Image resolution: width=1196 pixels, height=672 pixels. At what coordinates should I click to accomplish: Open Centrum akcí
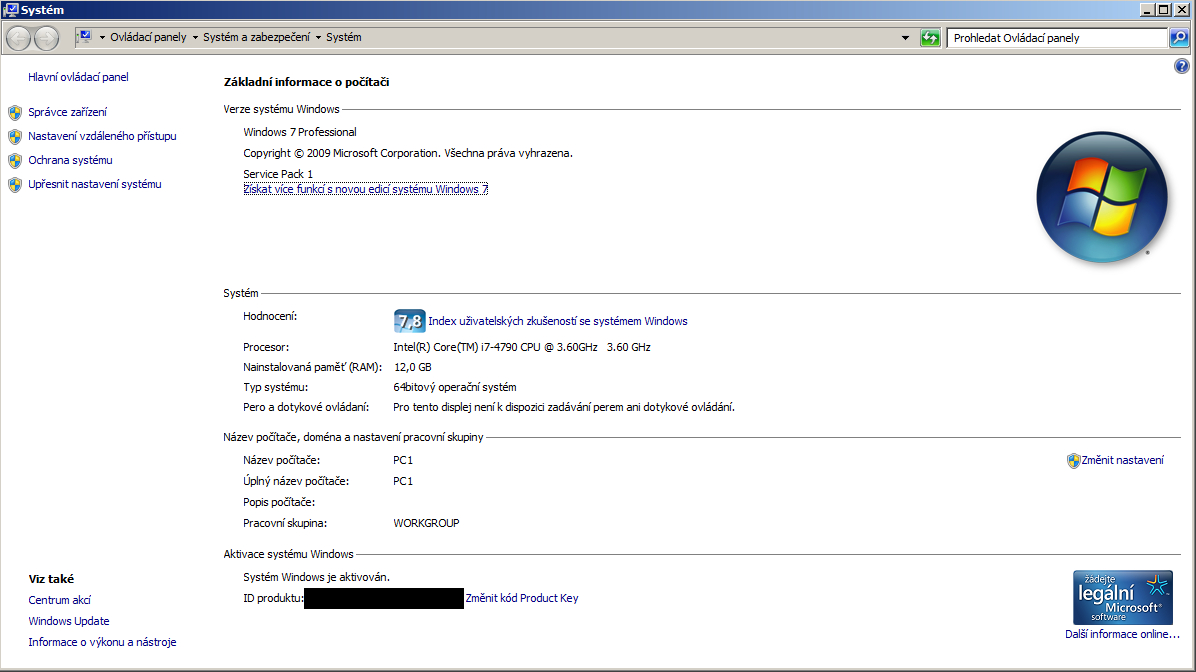[x=59, y=600]
